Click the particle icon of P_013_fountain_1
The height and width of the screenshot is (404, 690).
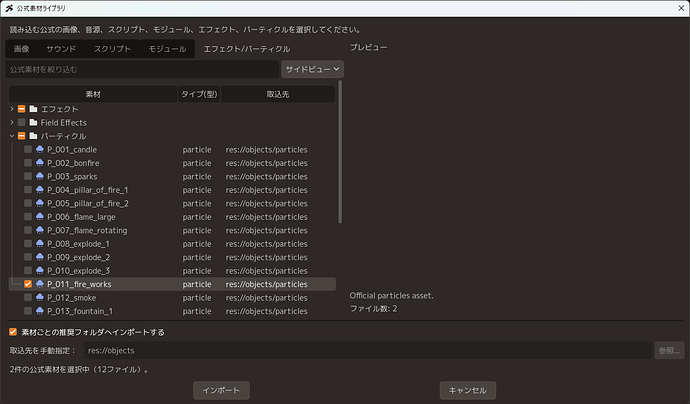pyautogui.click(x=40, y=311)
